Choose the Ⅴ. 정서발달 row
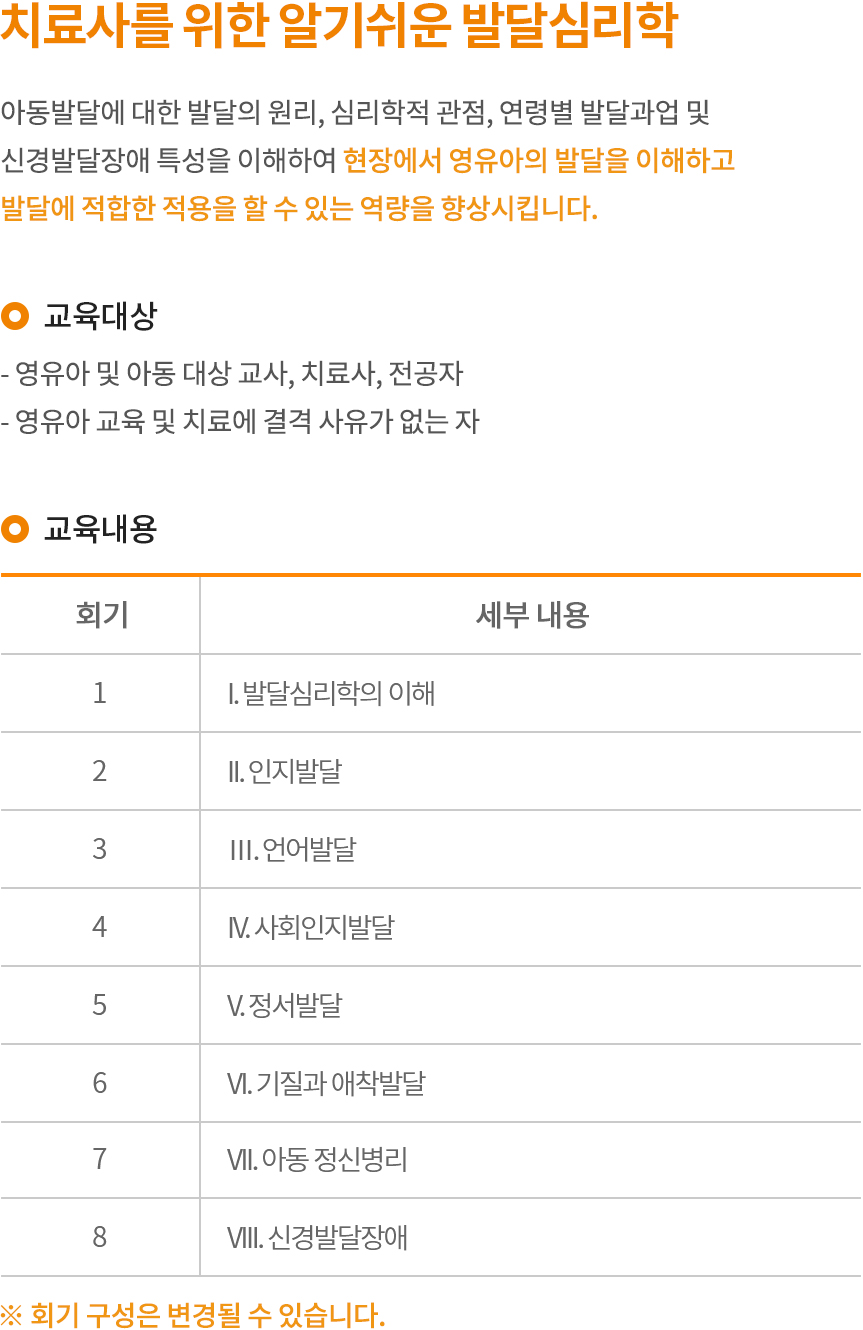Image resolution: width=863 pixels, height=1330 pixels. click(x=285, y=1005)
